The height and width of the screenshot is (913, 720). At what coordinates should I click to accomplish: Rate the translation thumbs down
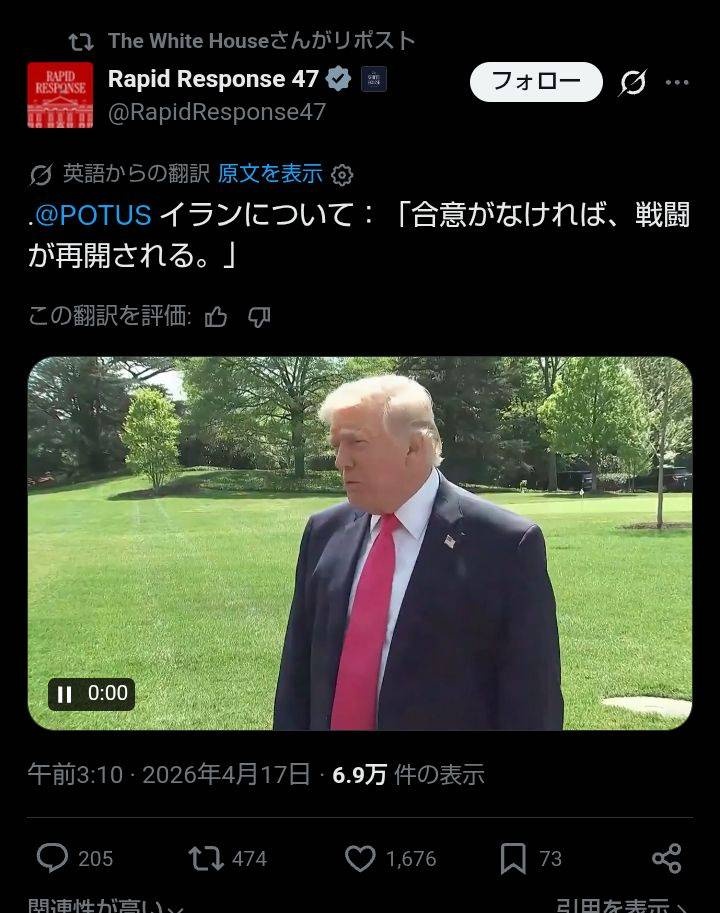259,317
